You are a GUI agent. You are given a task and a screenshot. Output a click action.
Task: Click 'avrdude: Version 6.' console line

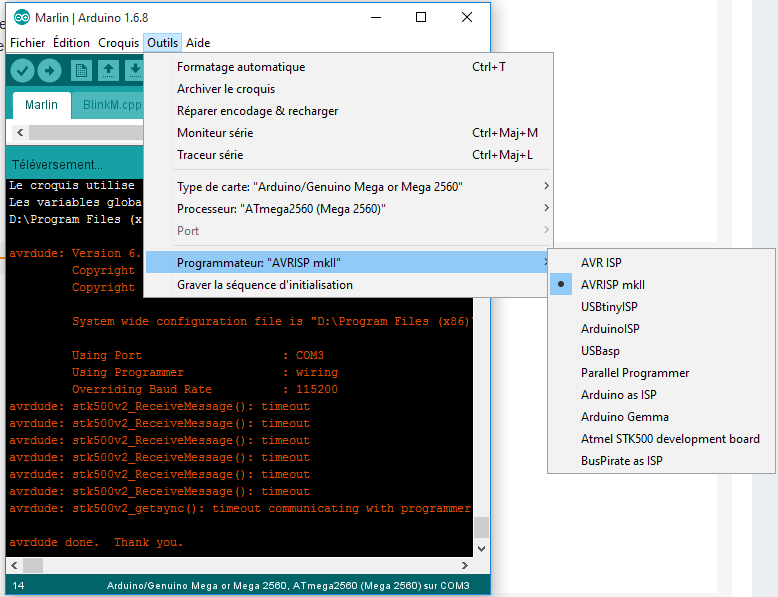75,253
